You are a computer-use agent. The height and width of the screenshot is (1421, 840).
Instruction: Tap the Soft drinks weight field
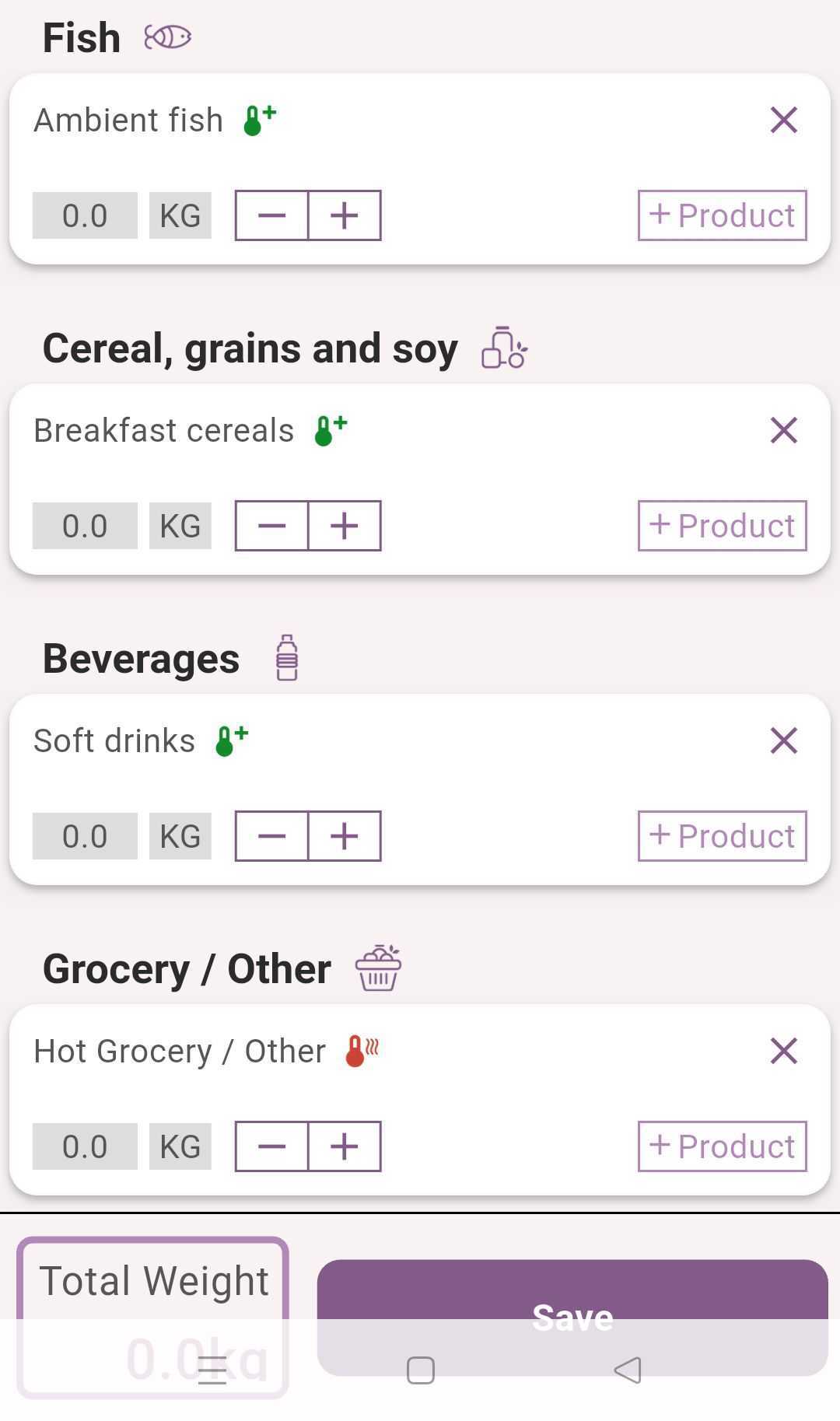pos(85,836)
